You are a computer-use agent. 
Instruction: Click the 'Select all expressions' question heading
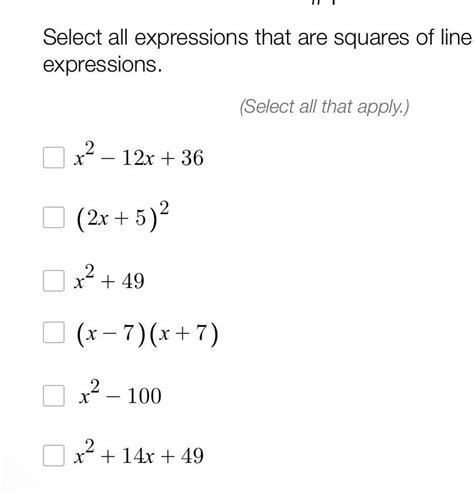click(258, 51)
